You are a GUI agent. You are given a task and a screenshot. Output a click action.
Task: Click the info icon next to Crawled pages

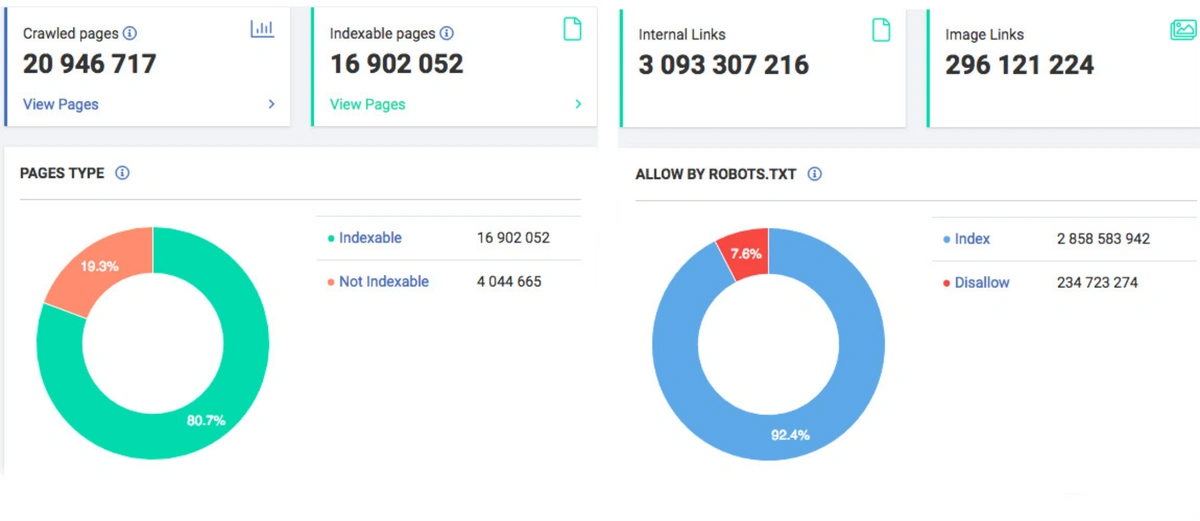(x=130, y=34)
